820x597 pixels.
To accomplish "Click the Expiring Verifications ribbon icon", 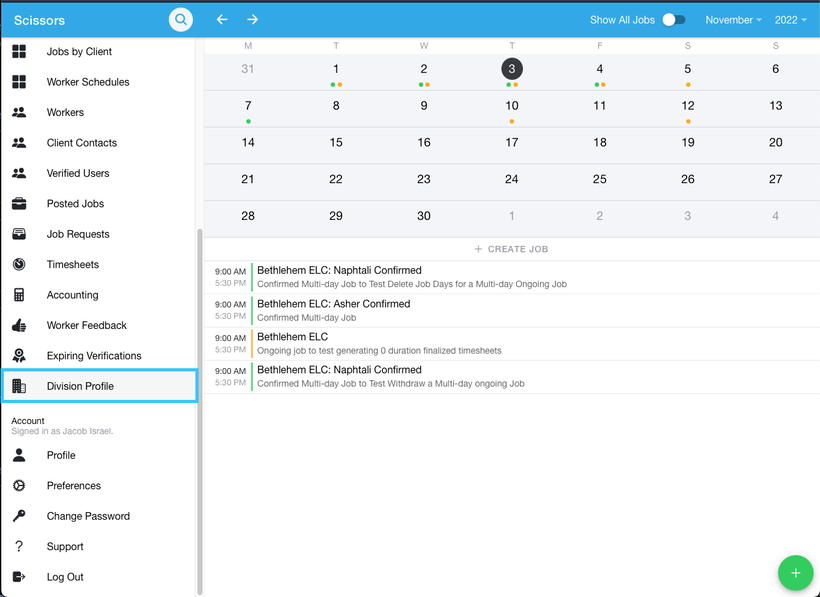I will pyautogui.click(x=19, y=355).
